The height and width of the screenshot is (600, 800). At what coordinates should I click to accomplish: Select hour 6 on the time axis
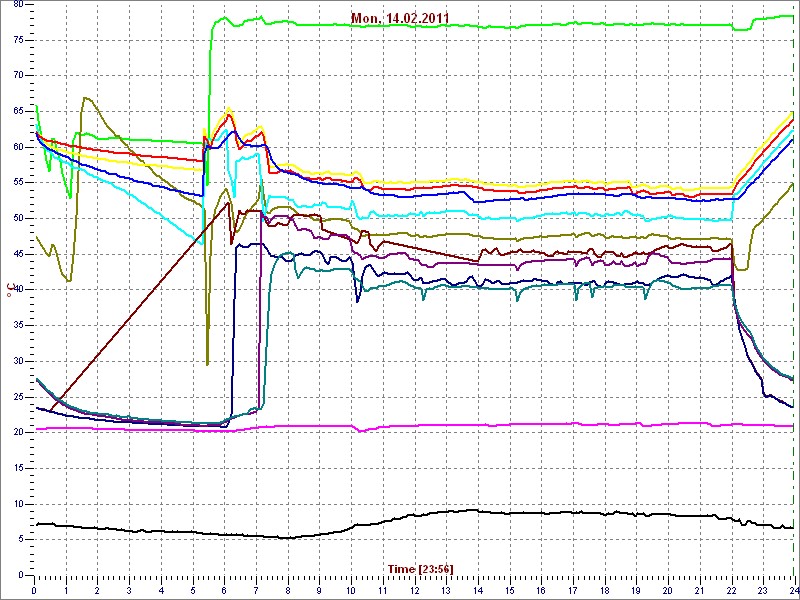(x=225, y=590)
